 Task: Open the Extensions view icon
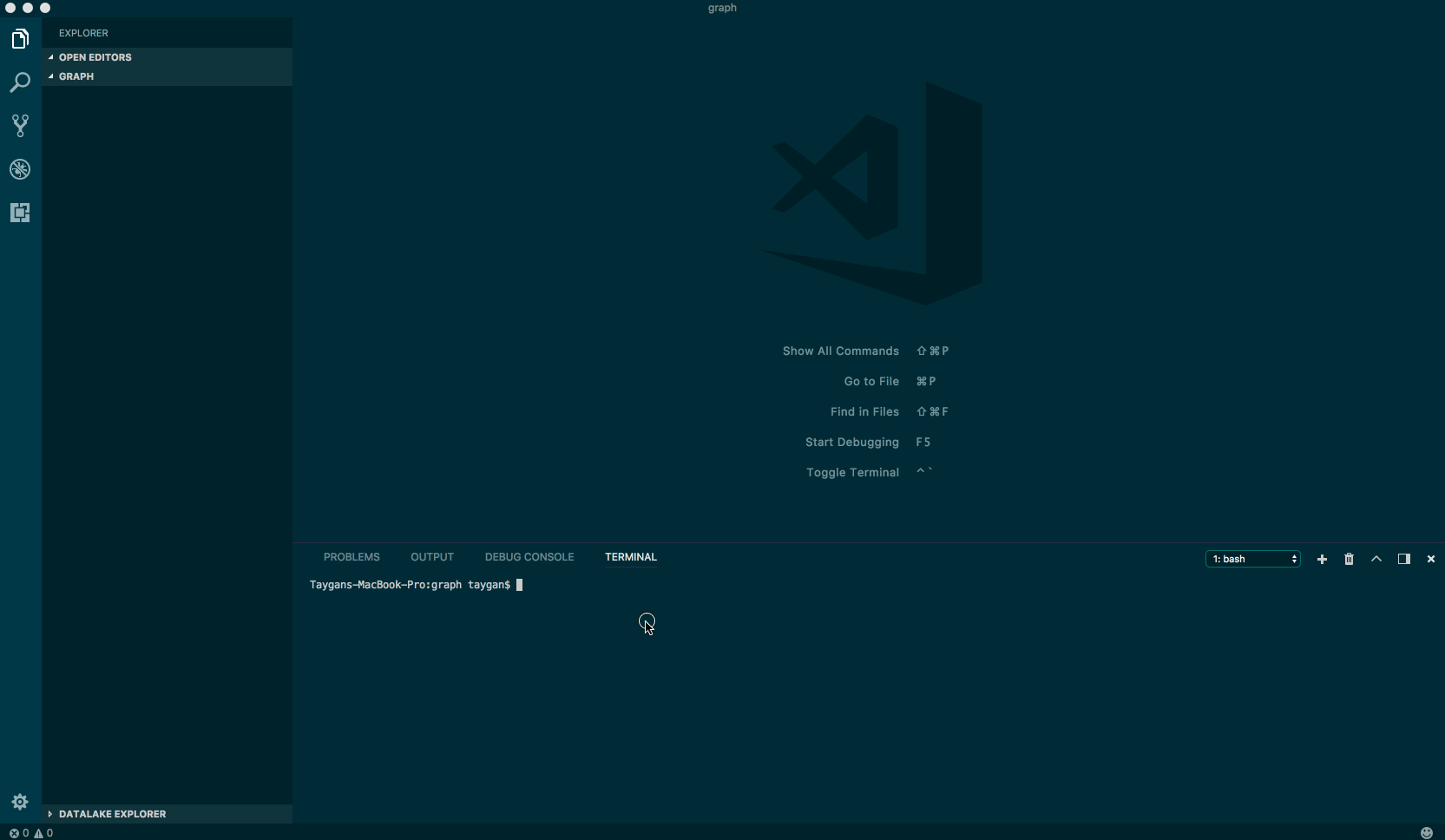pos(20,213)
